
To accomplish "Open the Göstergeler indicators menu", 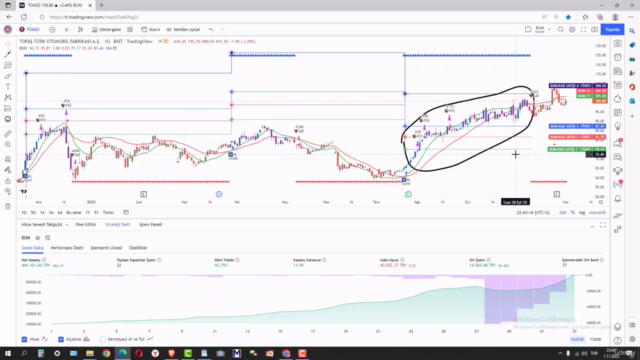I will coord(106,29).
